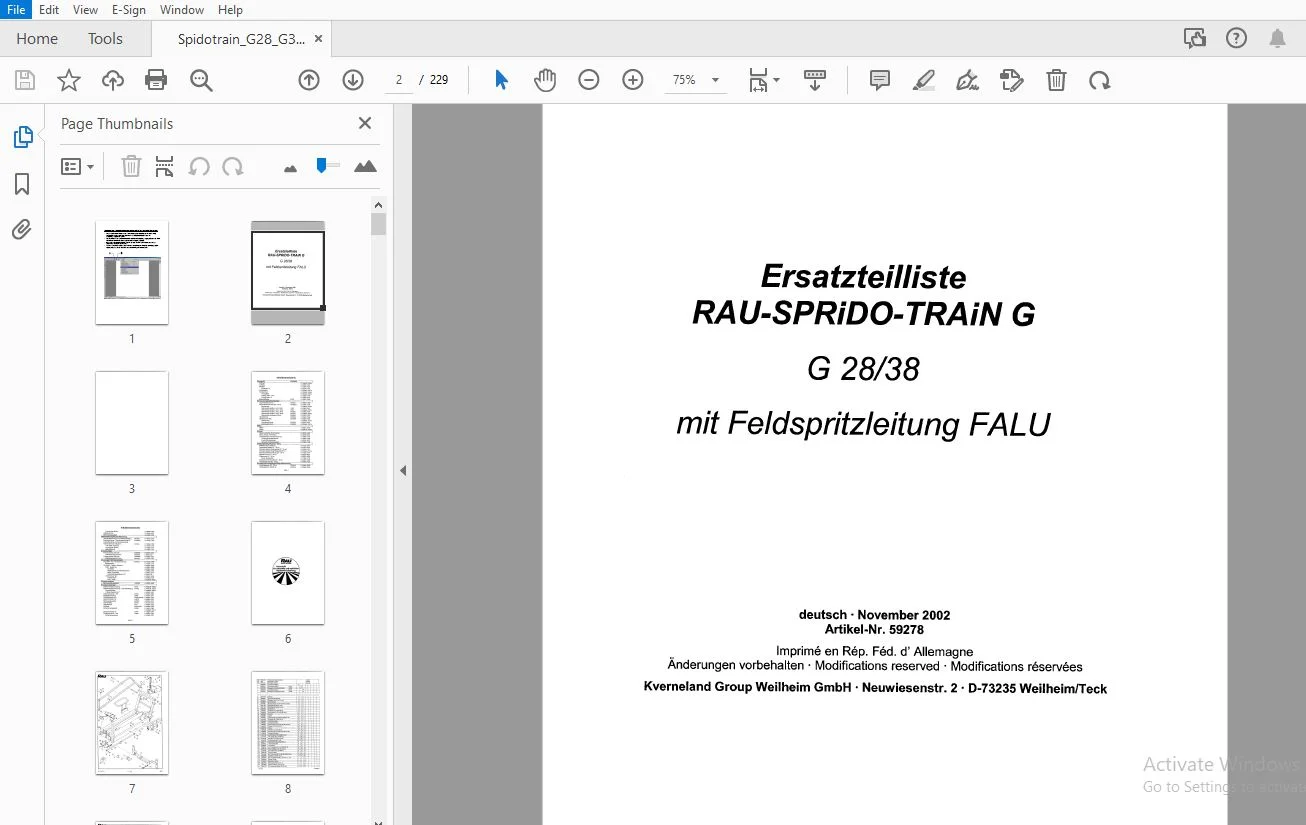Image resolution: width=1306 pixels, height=825 pixels.
Task: Select the Highlight text pen tool
Action: [924, 80]
